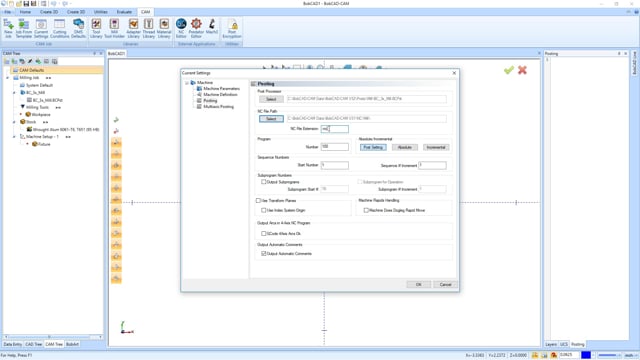Image resolution: width=640 pixels, height=360 pixels.
Task: Click the blue color swatch in the status bar
Action: pos(586,356)
